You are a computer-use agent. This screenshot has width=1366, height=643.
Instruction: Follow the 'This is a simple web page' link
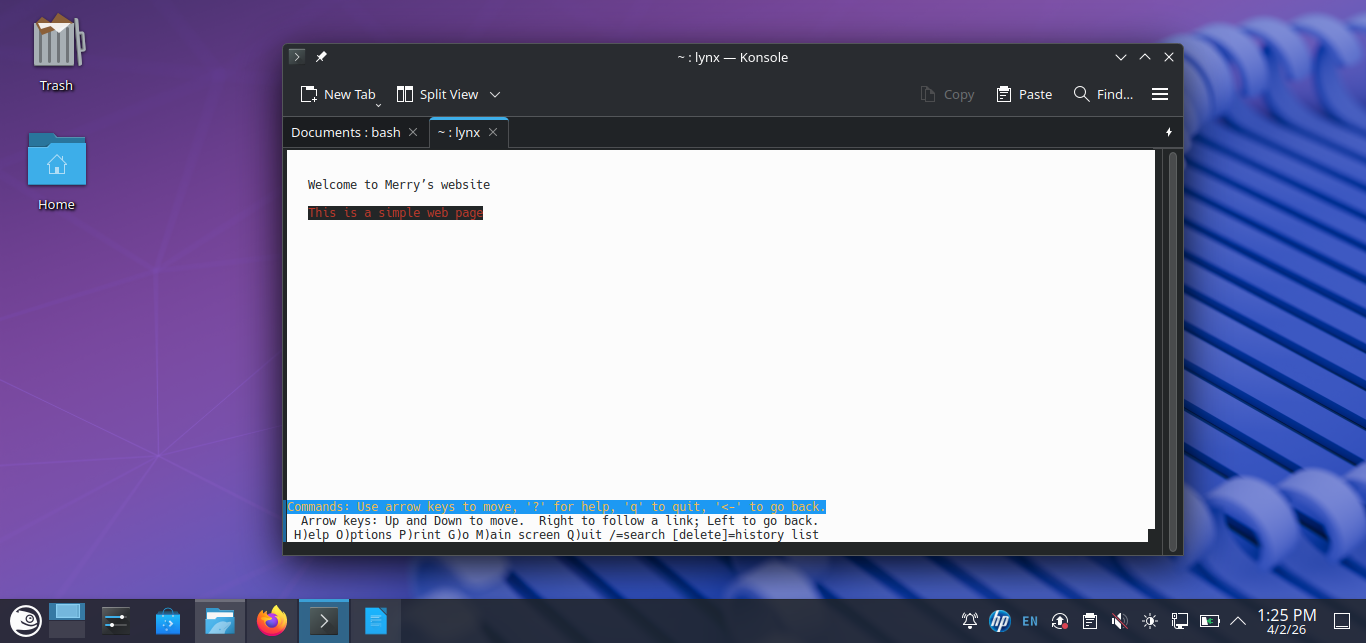coord(395,213)
